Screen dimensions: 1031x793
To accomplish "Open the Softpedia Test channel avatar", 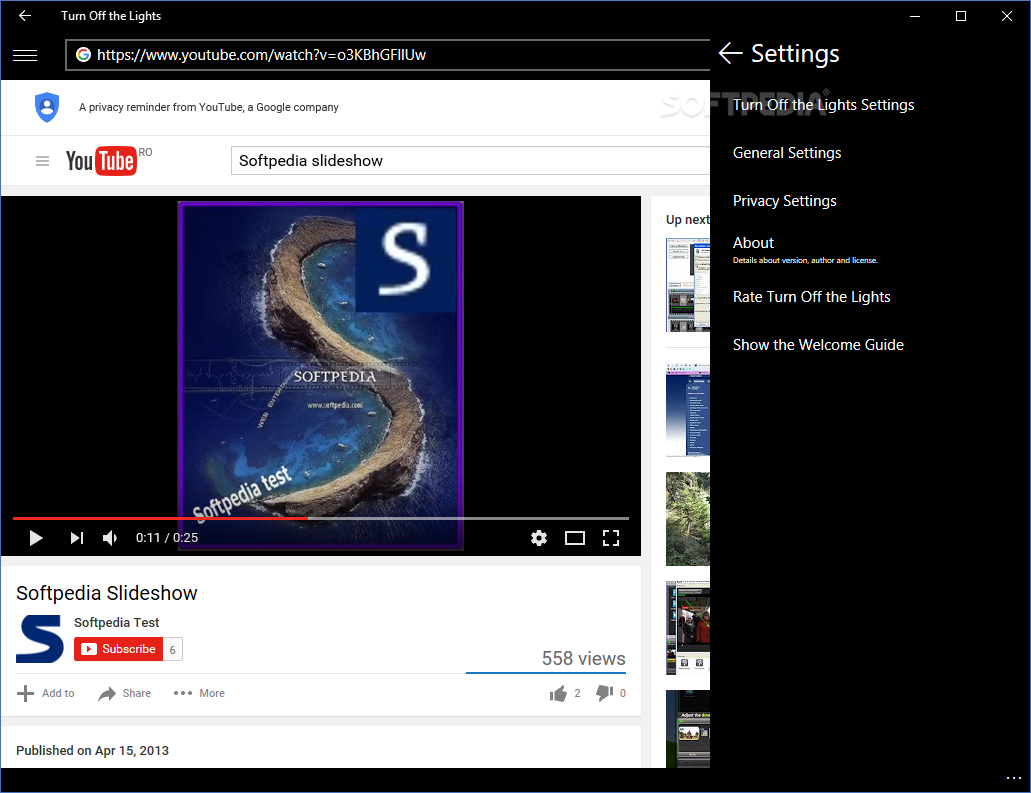I will [x=40, y=638].
